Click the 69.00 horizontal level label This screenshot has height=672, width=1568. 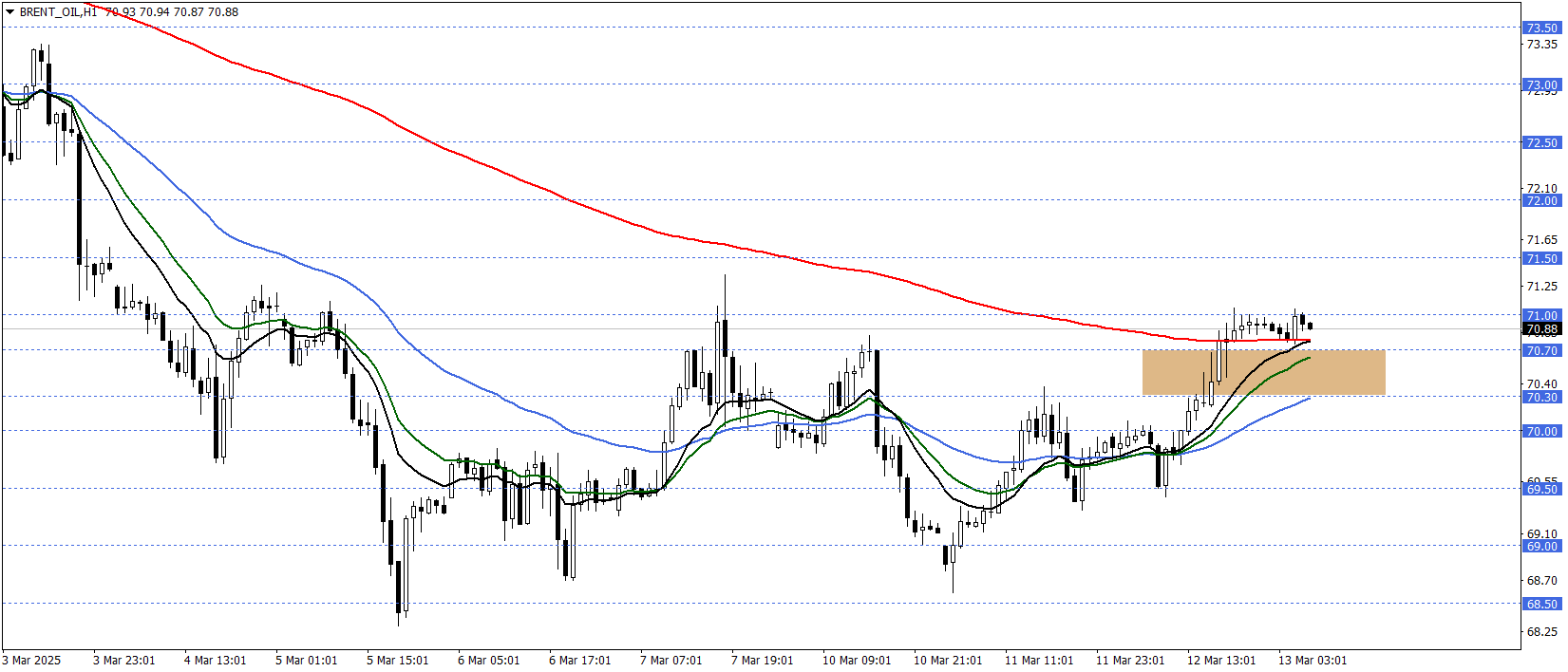[x=1541, y=546]
